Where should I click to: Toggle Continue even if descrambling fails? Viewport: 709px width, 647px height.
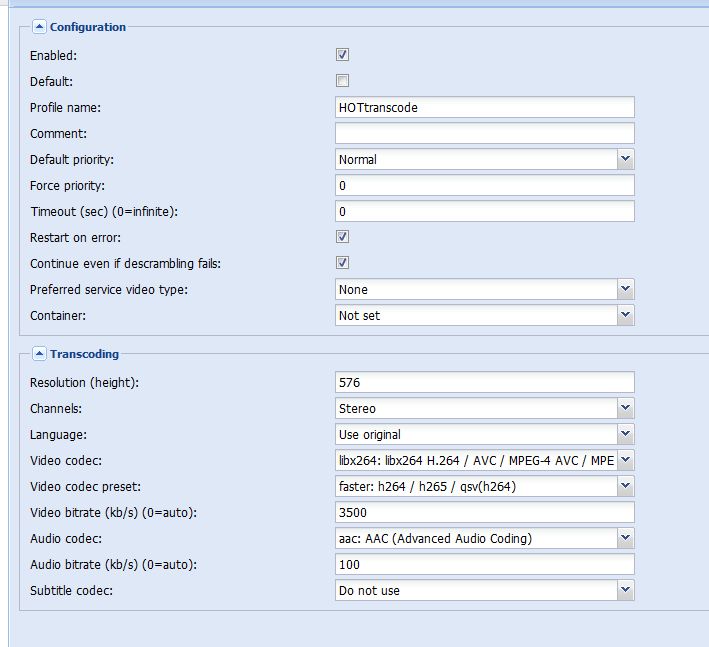[342, 263]
